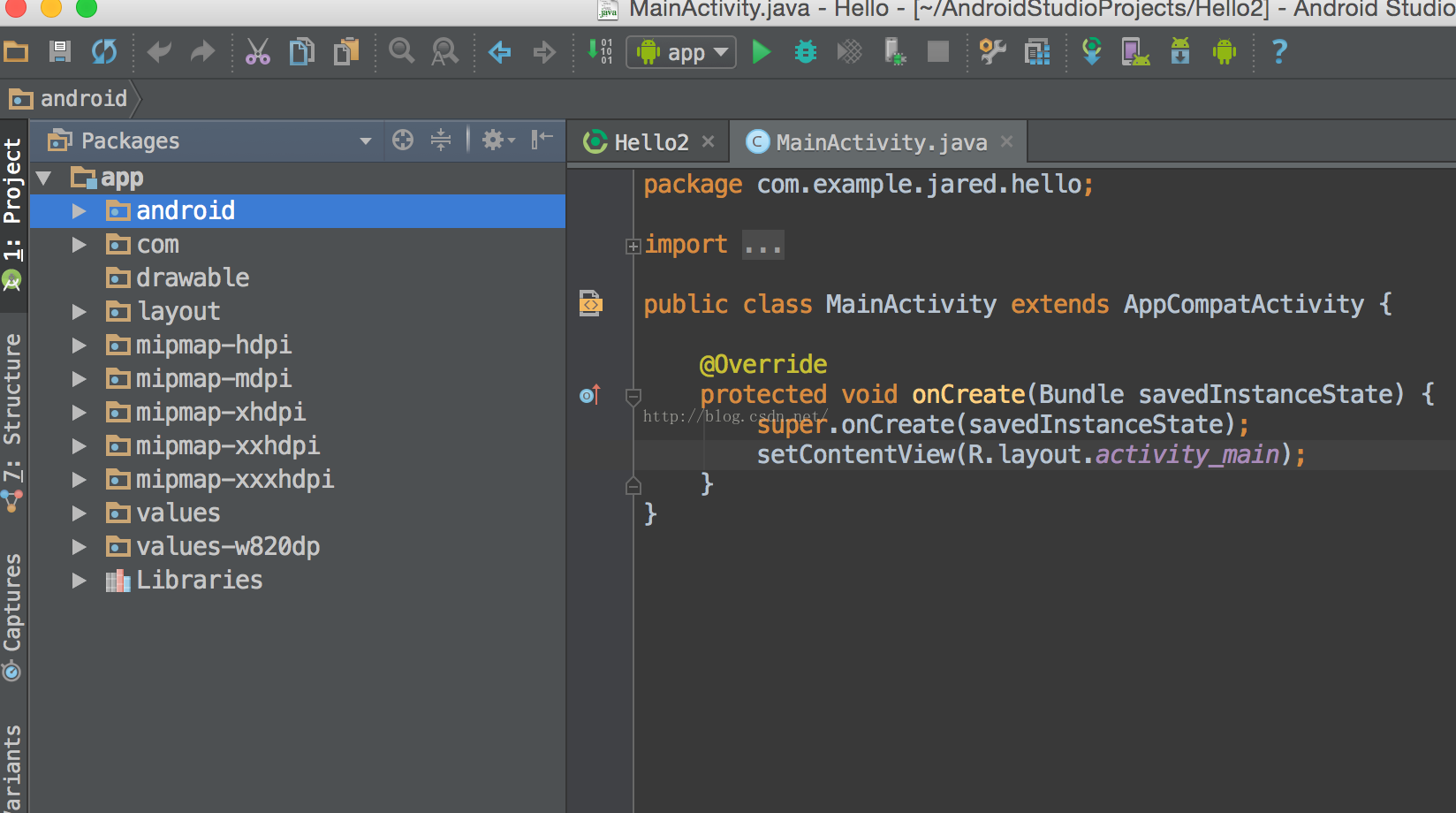
Task: Open project panel gear settings menu
Action: (498, 140)
